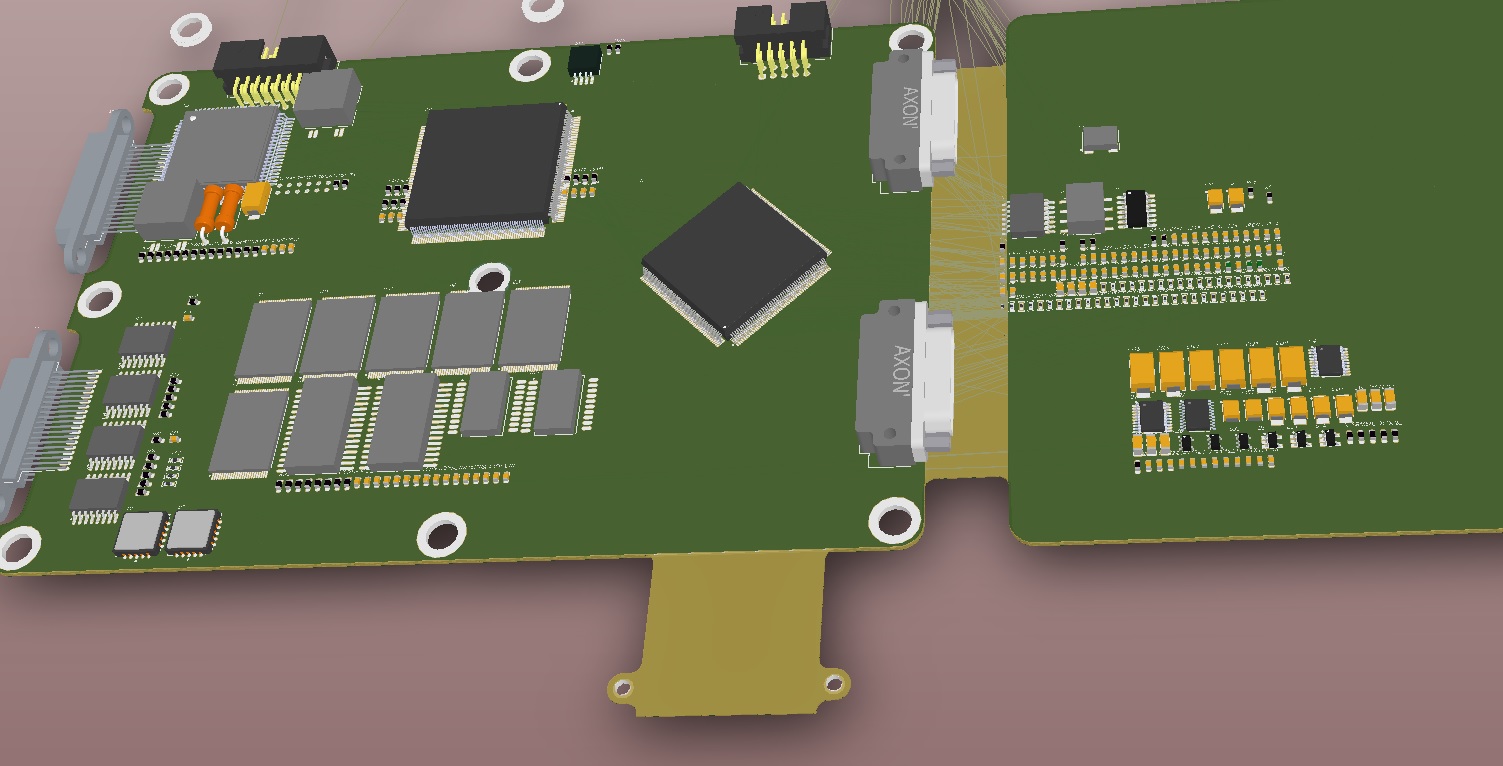Select the diamond-oriented black chip at board center
This screenshot has height=766, width=1503.
[735, 264]
